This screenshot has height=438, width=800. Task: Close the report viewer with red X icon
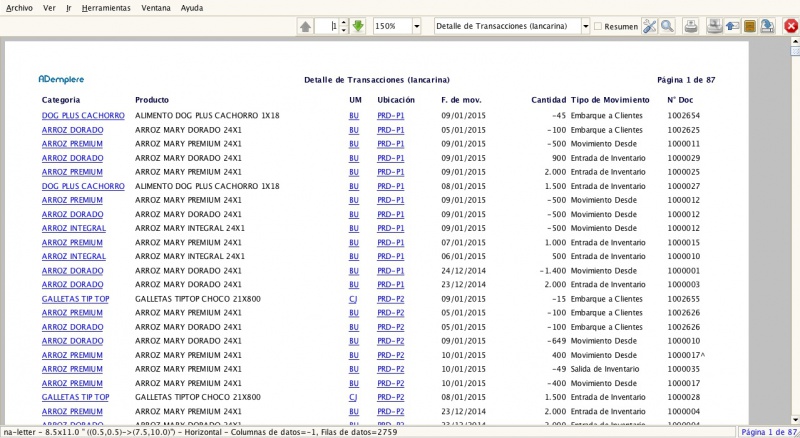point(791,26)
